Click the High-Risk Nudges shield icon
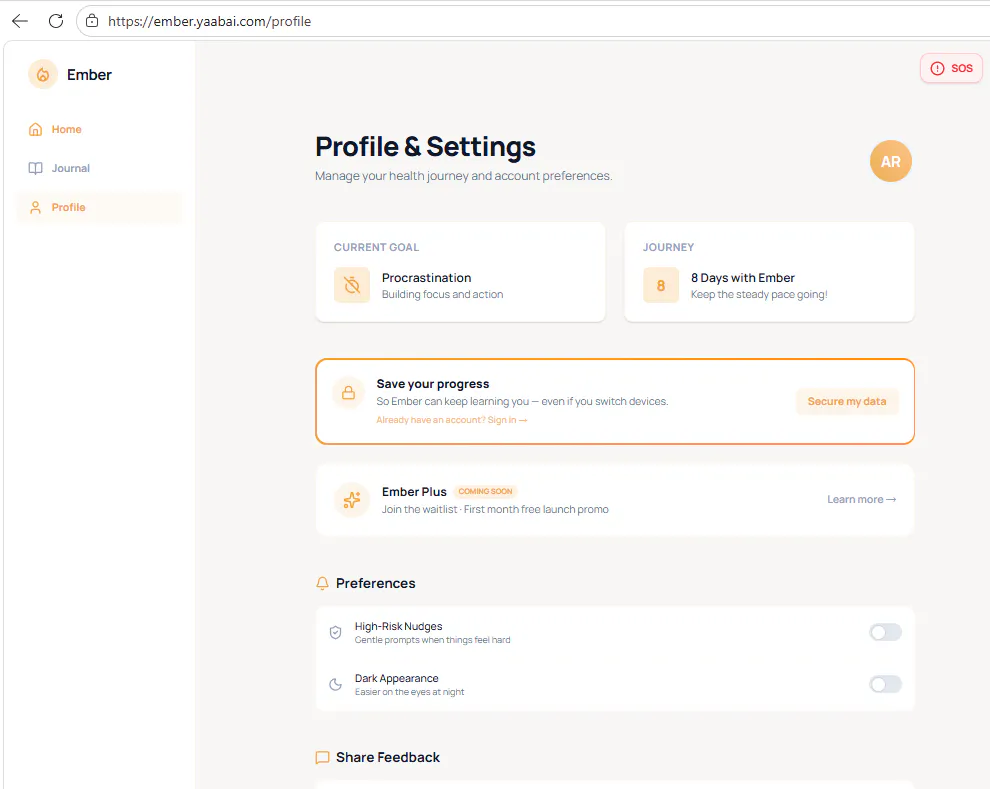Viewport: 990px width, 789px height. (335, 632)
